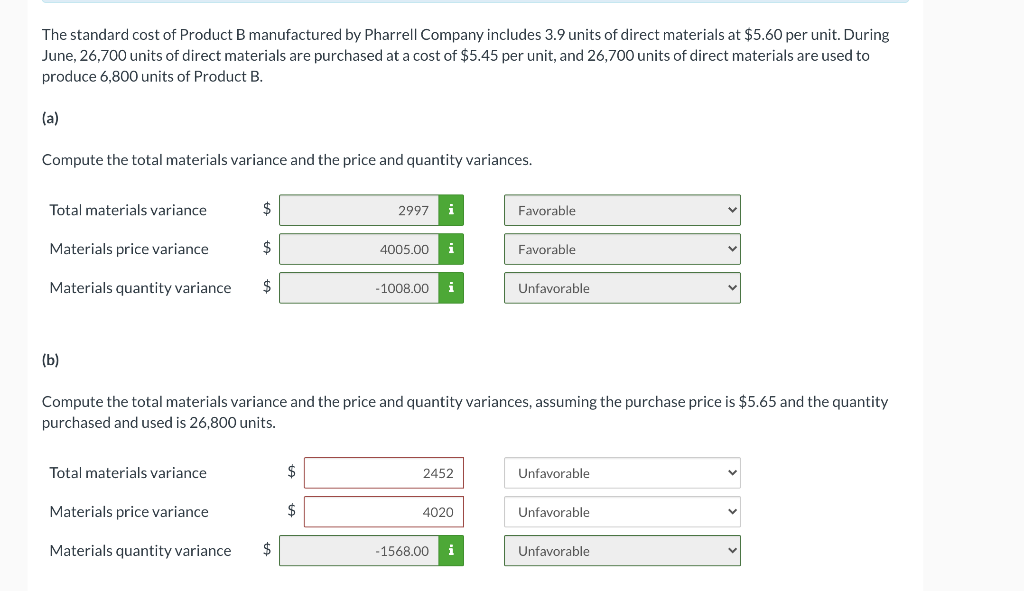Click the chevron on the first Favorable dropdown
Screen dimensions: 1024x591
click(x=731, y=210)
